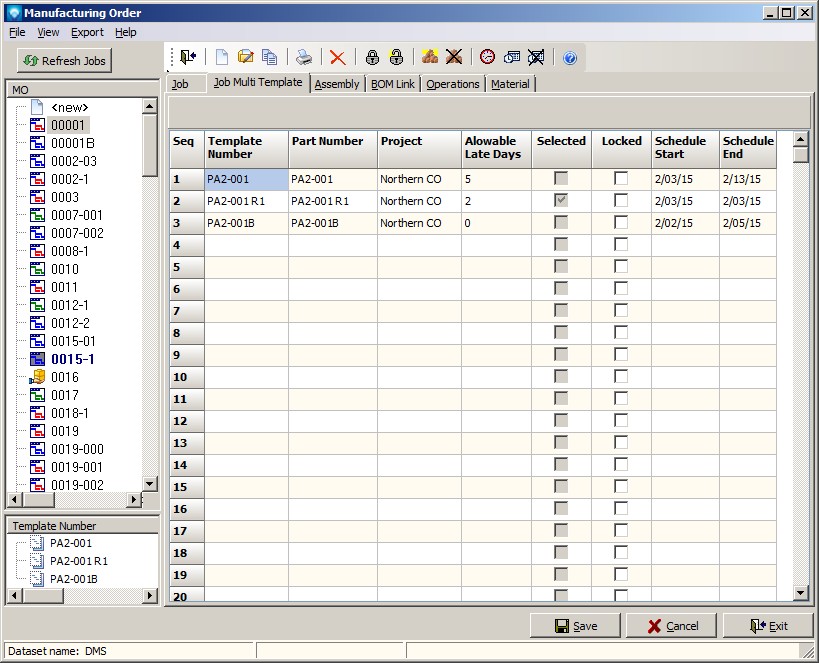Click the Save button
The image size is (819, 663).
click(576, 626)
